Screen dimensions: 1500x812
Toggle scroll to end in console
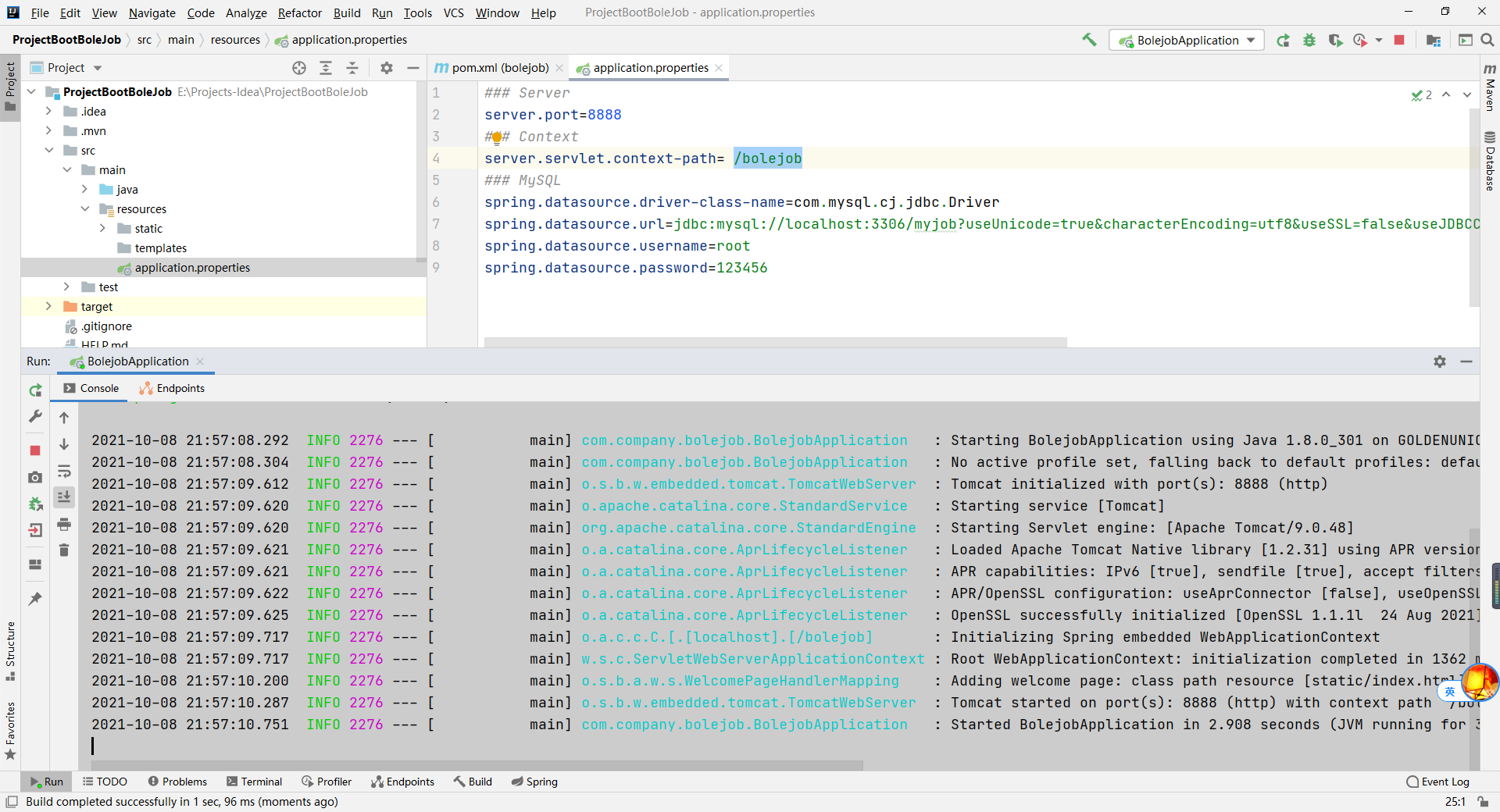pyautogui.click(x=64, y=497)
